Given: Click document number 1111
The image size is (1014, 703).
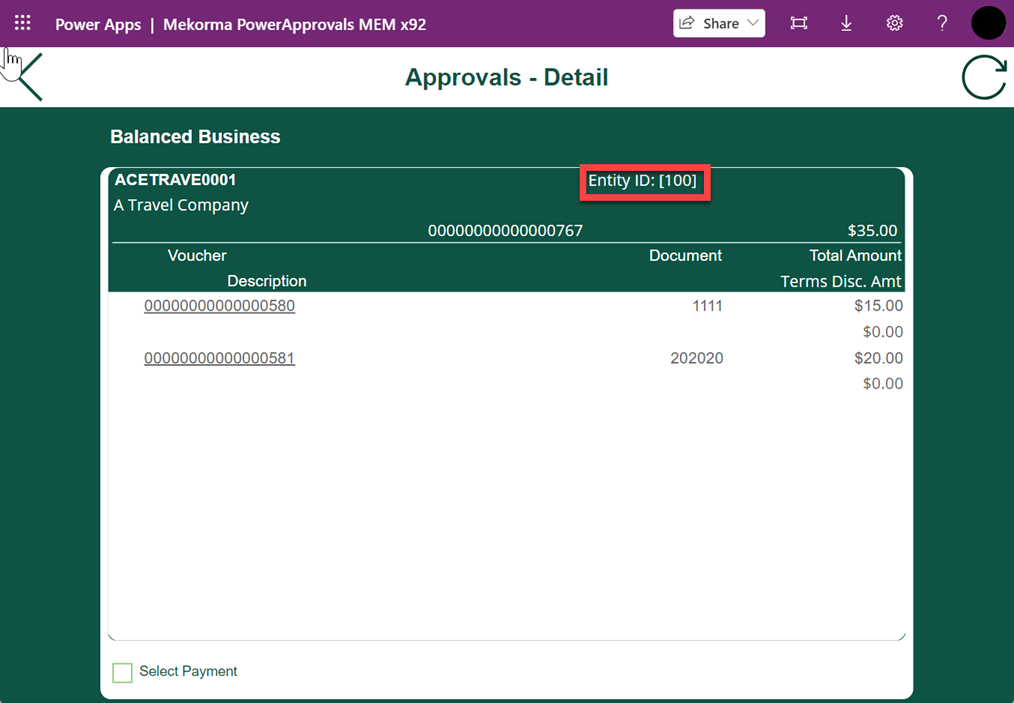Looking at the screenshot, I should [707, 306].
